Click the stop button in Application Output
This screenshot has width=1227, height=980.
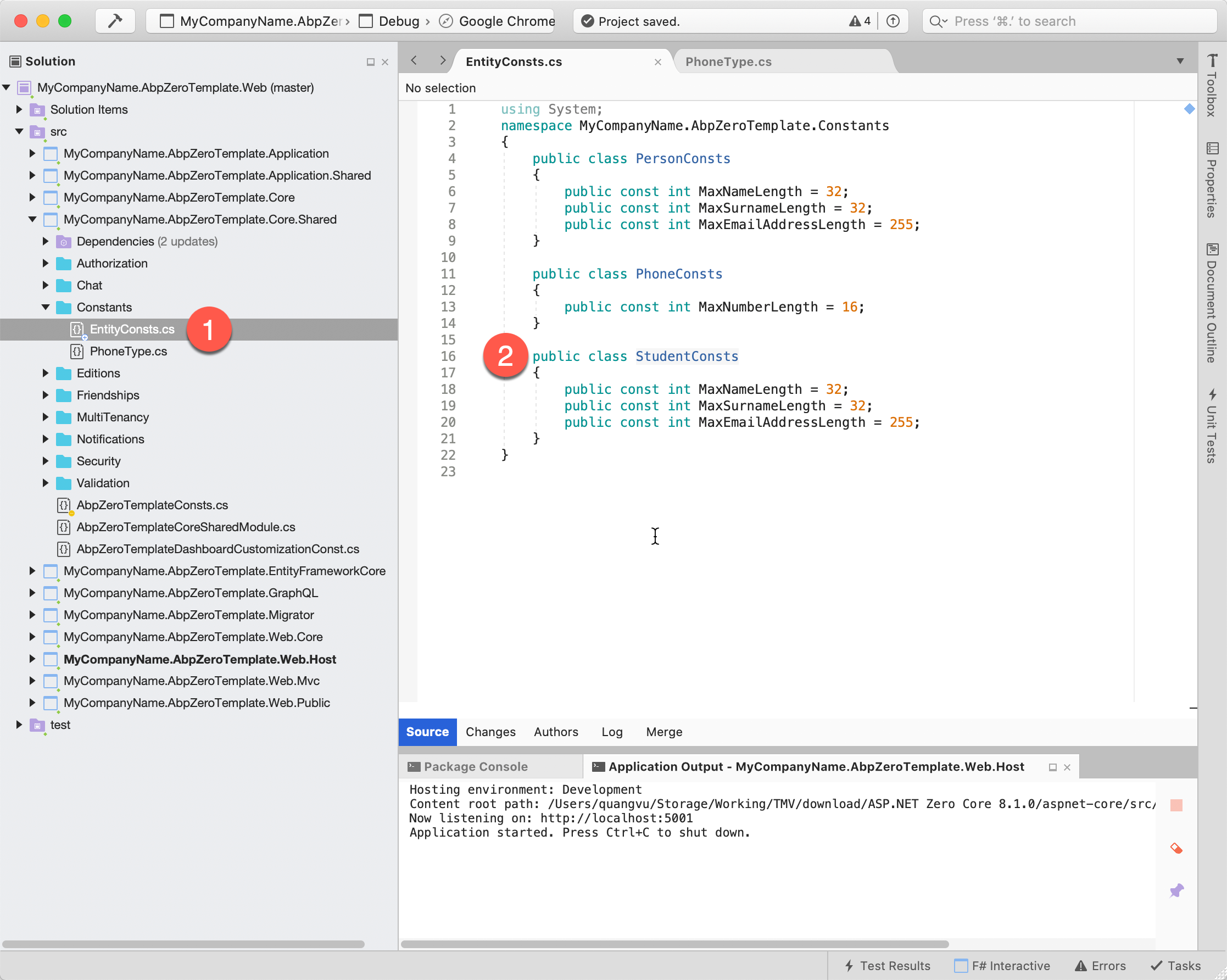click(x=1176, y=805)
